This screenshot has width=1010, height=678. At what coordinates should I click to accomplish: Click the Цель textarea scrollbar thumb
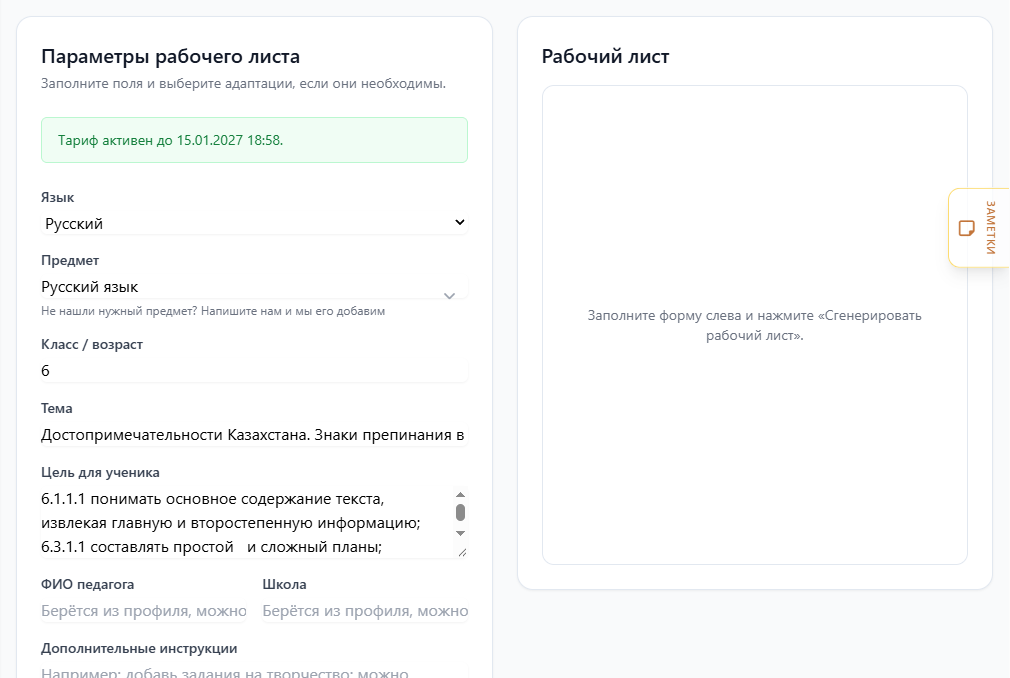(x=460, y=513)
